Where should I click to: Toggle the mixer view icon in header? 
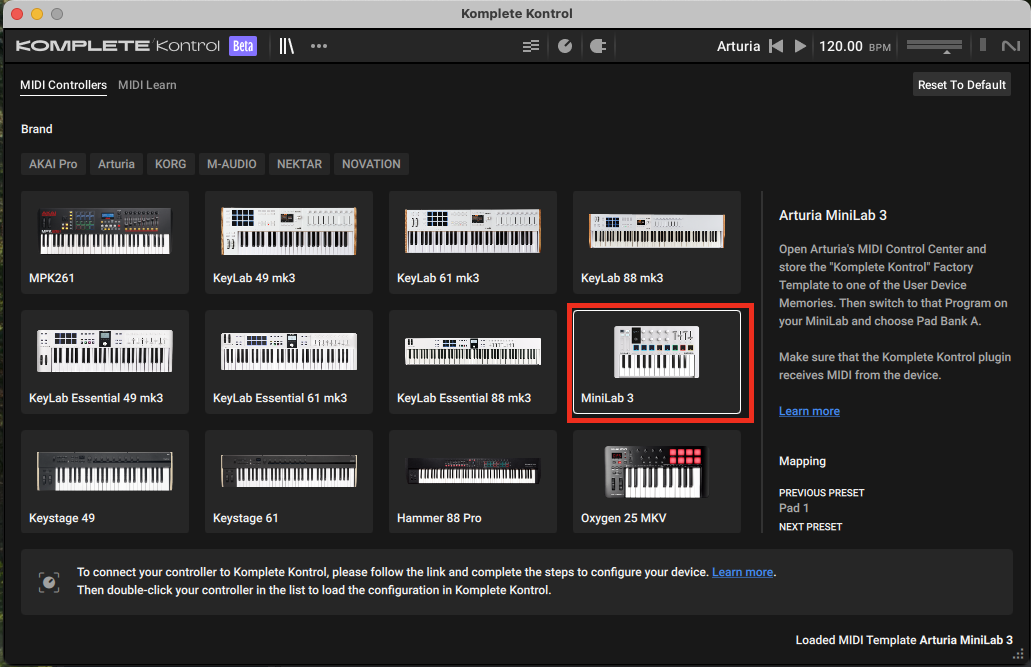(531, 46)
